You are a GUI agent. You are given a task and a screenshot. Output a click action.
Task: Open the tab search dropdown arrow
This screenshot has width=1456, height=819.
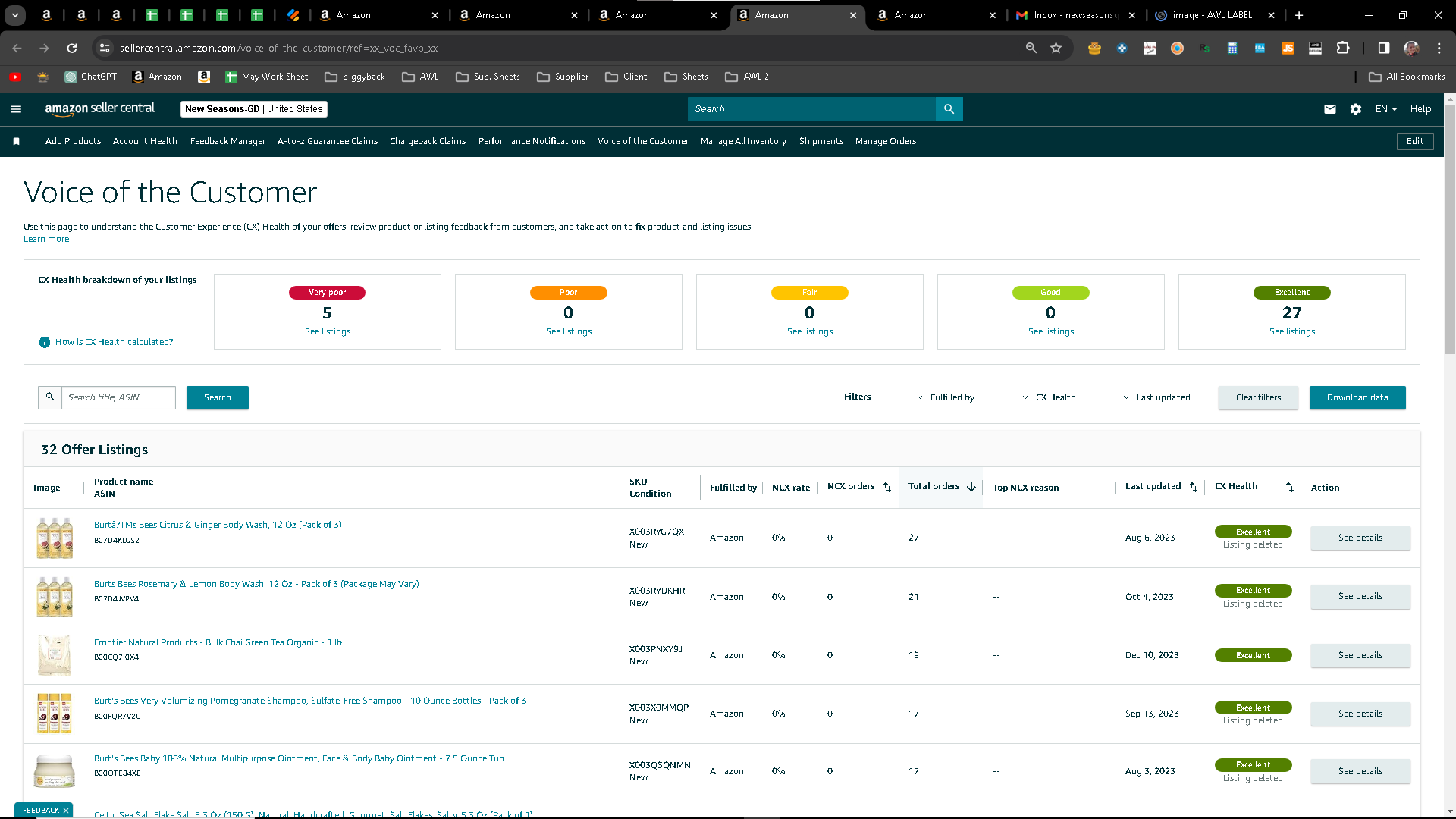coord(15,15)
